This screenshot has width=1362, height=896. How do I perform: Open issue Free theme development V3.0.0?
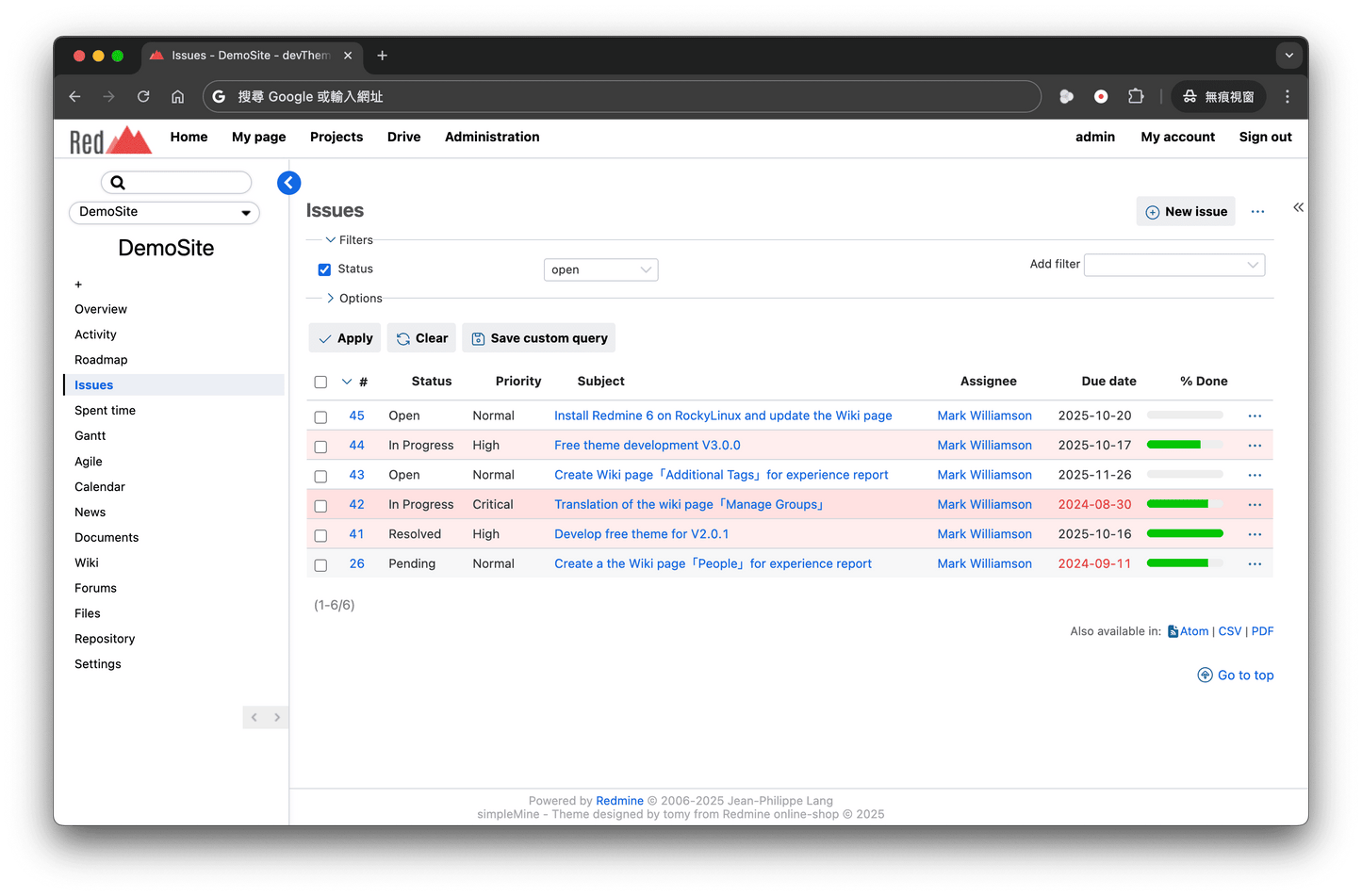click(647, 445)
